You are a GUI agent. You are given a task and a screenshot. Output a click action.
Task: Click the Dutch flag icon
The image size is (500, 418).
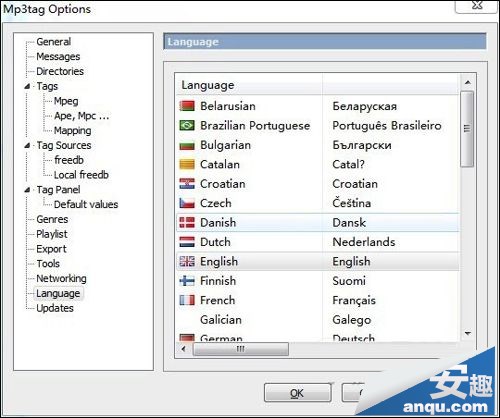[187, 242]
